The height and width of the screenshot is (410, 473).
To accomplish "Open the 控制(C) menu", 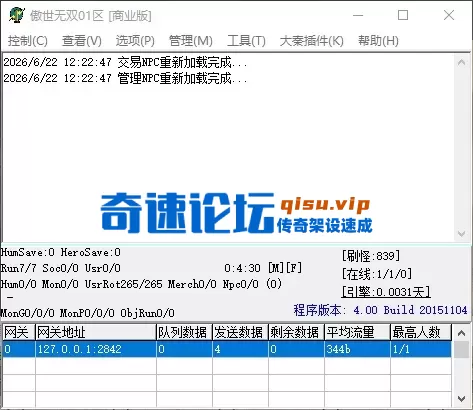I will point(28,41).
